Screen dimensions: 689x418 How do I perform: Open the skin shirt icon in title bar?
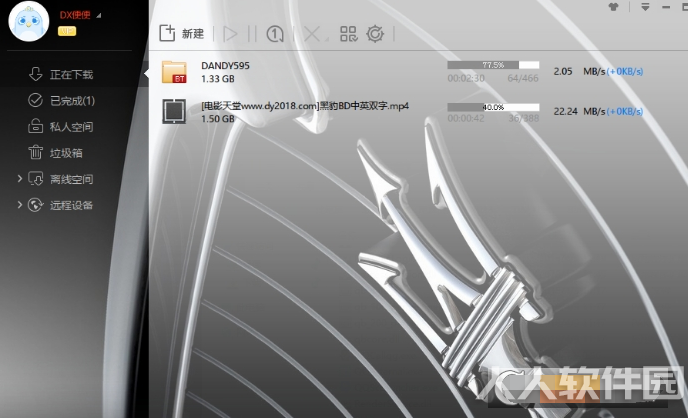[613, 7]
